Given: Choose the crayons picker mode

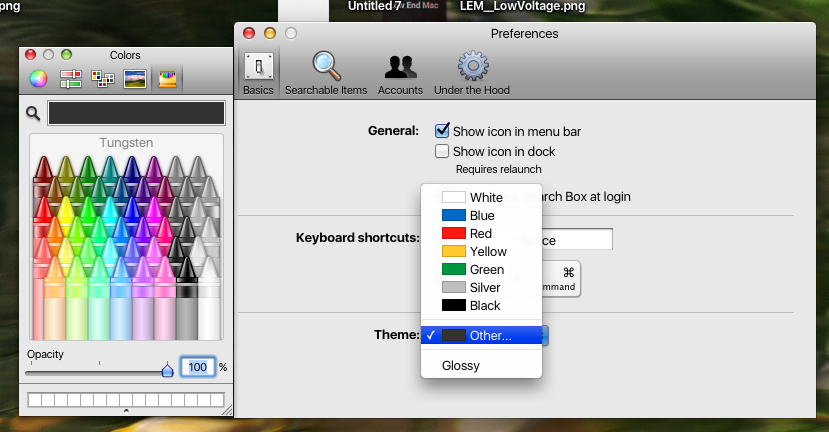Looking at the screenshot, I should (x=167, y=78).
